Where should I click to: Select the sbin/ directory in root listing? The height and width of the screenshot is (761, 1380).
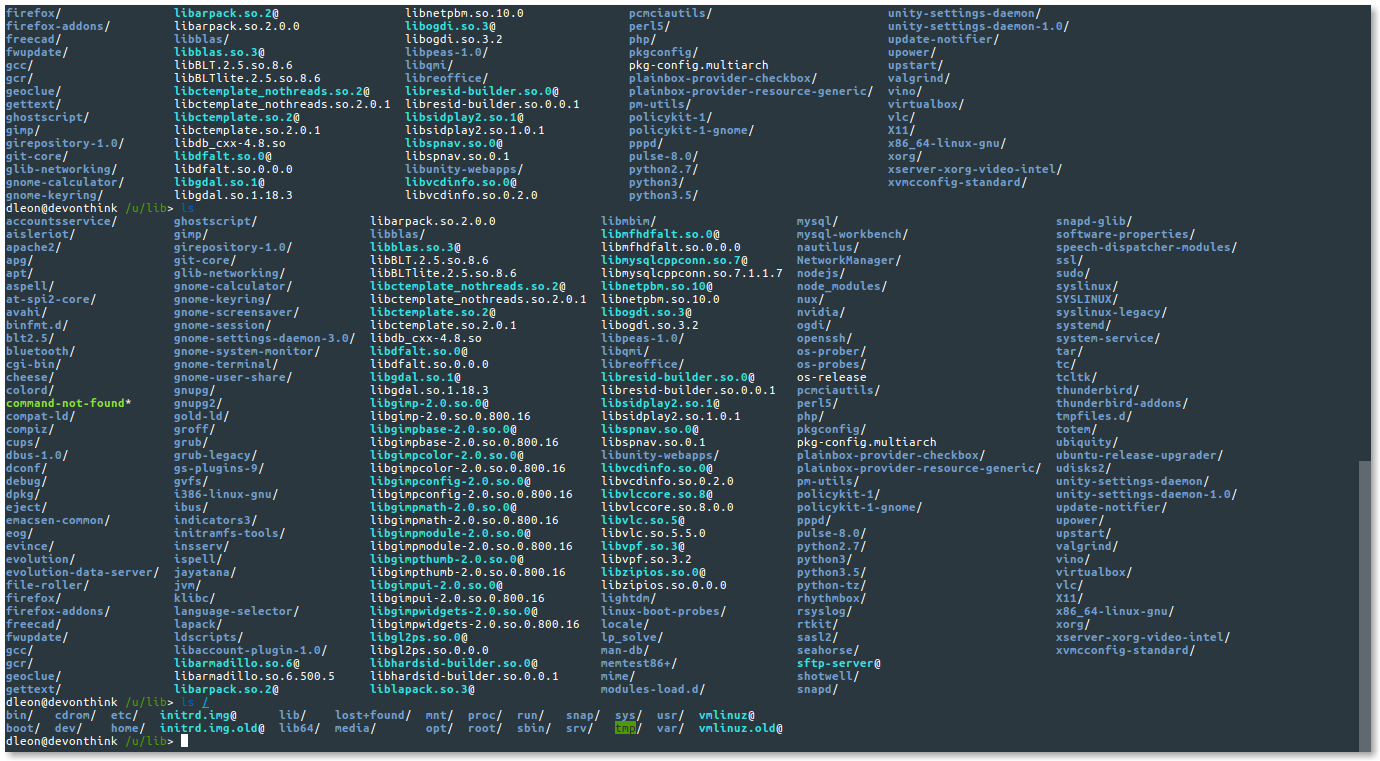click(x=535, y=728)
